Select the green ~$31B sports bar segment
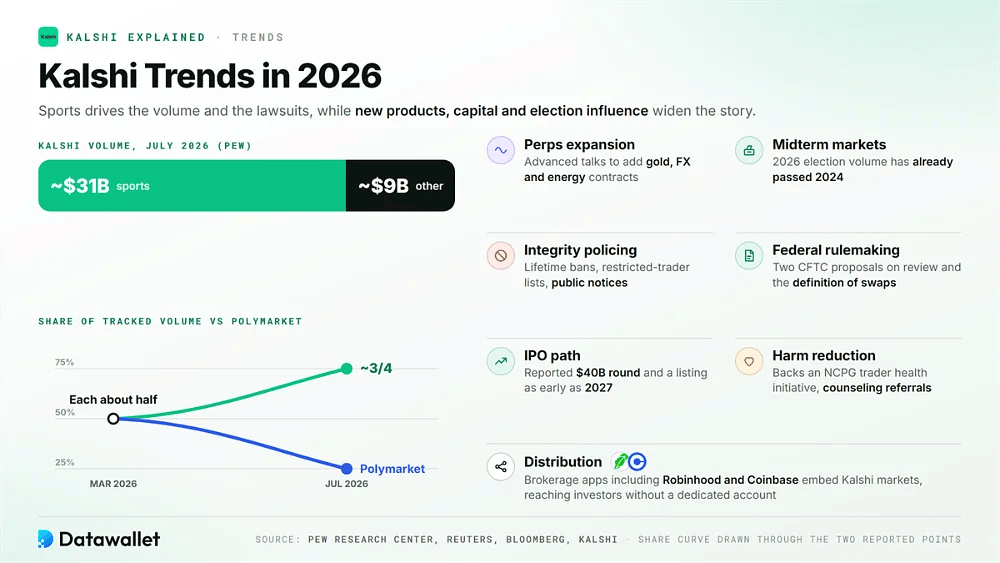This screenshot has width=1000, height=563. [192, 186]
